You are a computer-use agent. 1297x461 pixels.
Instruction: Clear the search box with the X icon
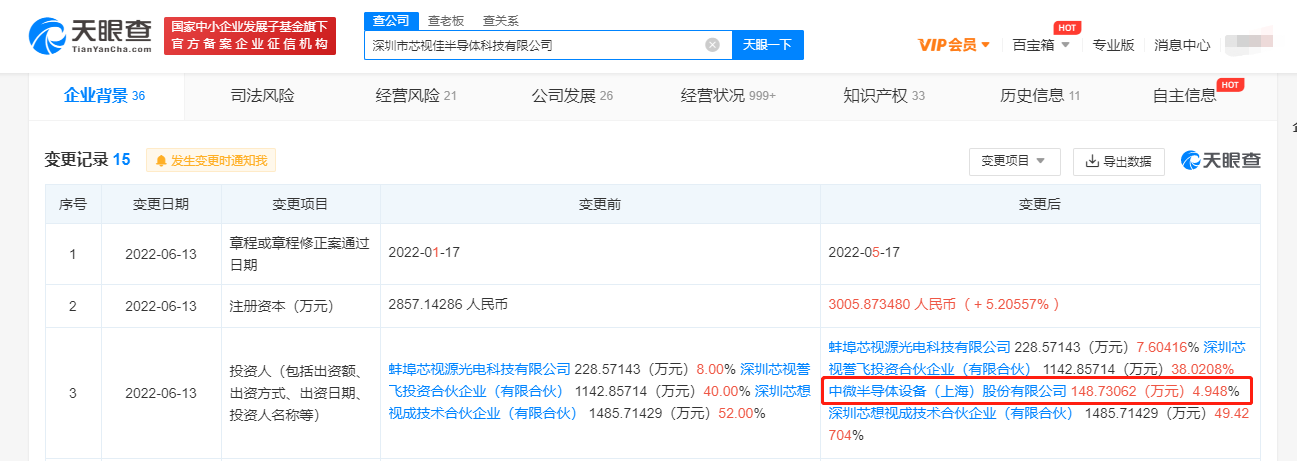tap(712, 45)
